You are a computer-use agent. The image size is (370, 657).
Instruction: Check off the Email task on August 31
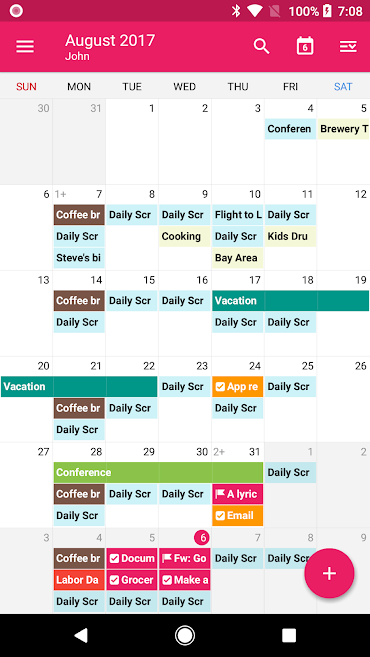click(220, 515)
